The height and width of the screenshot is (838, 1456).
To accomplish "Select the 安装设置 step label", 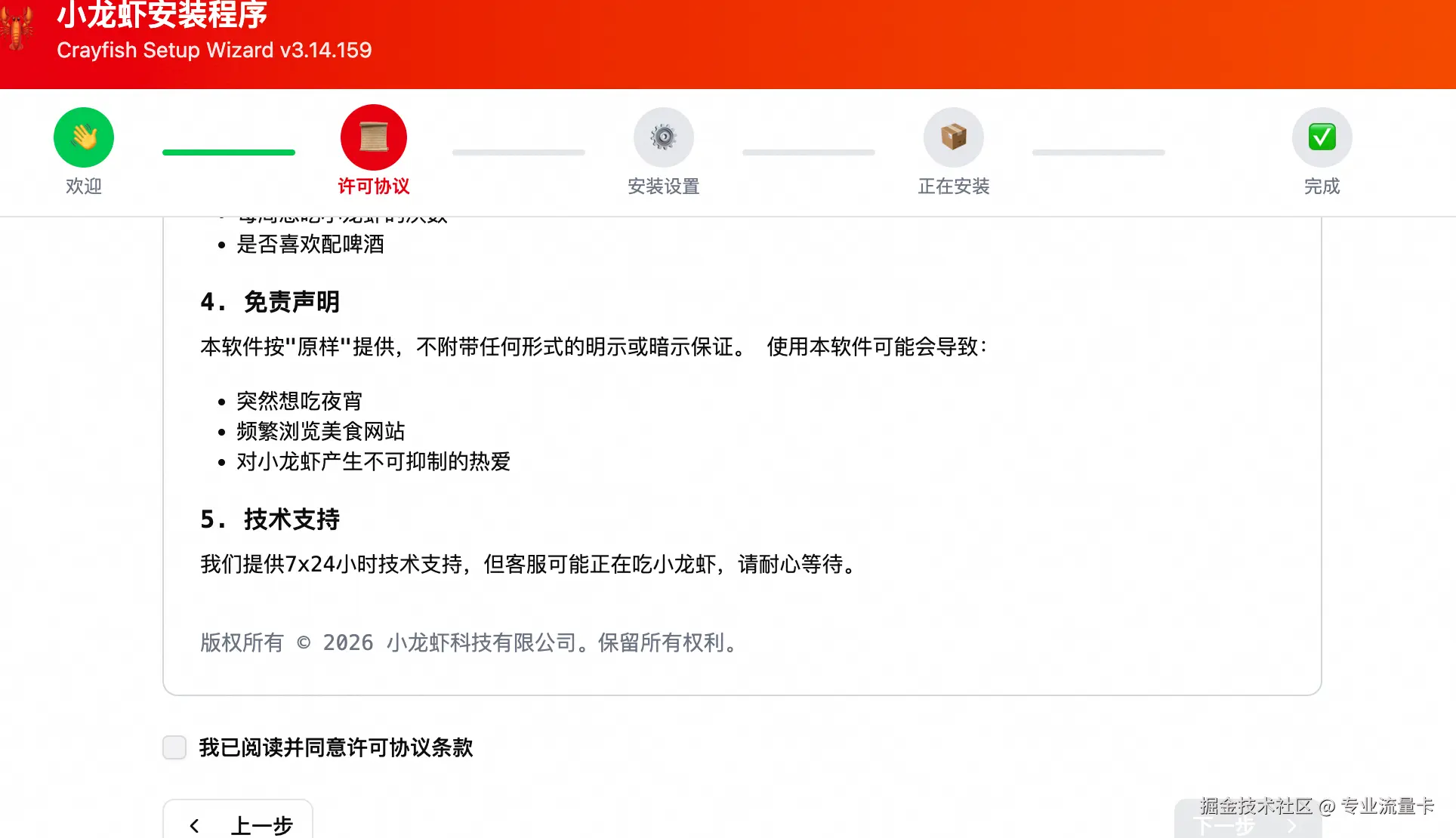I will (663, 186).
